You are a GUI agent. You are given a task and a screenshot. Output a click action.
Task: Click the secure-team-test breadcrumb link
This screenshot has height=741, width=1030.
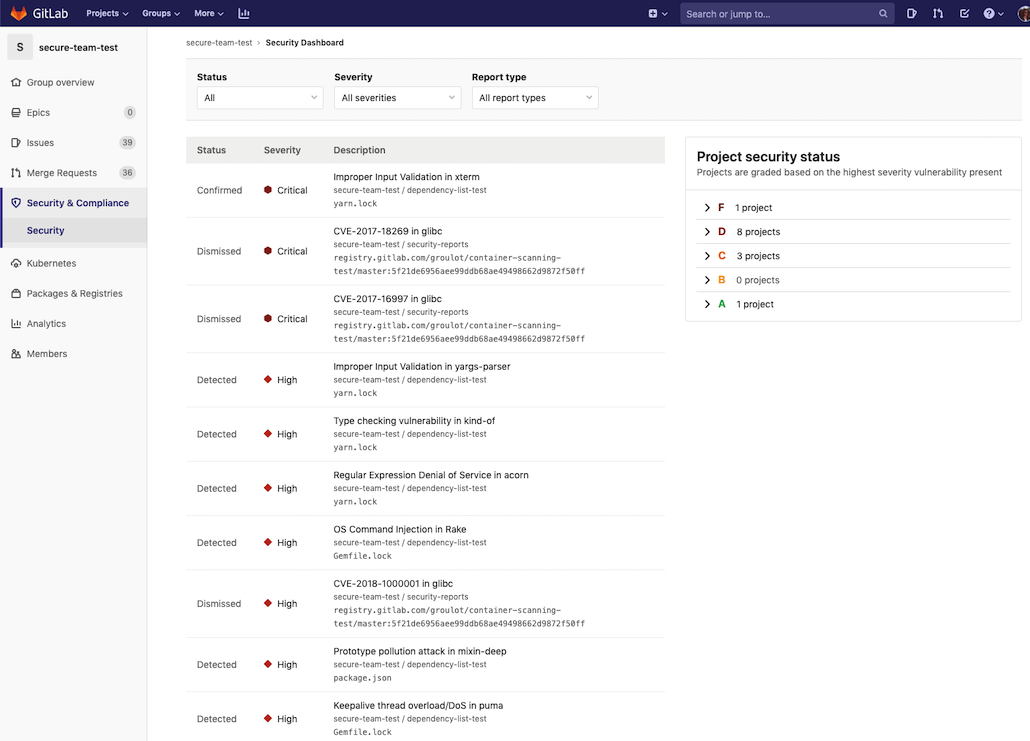pos(219,42)
